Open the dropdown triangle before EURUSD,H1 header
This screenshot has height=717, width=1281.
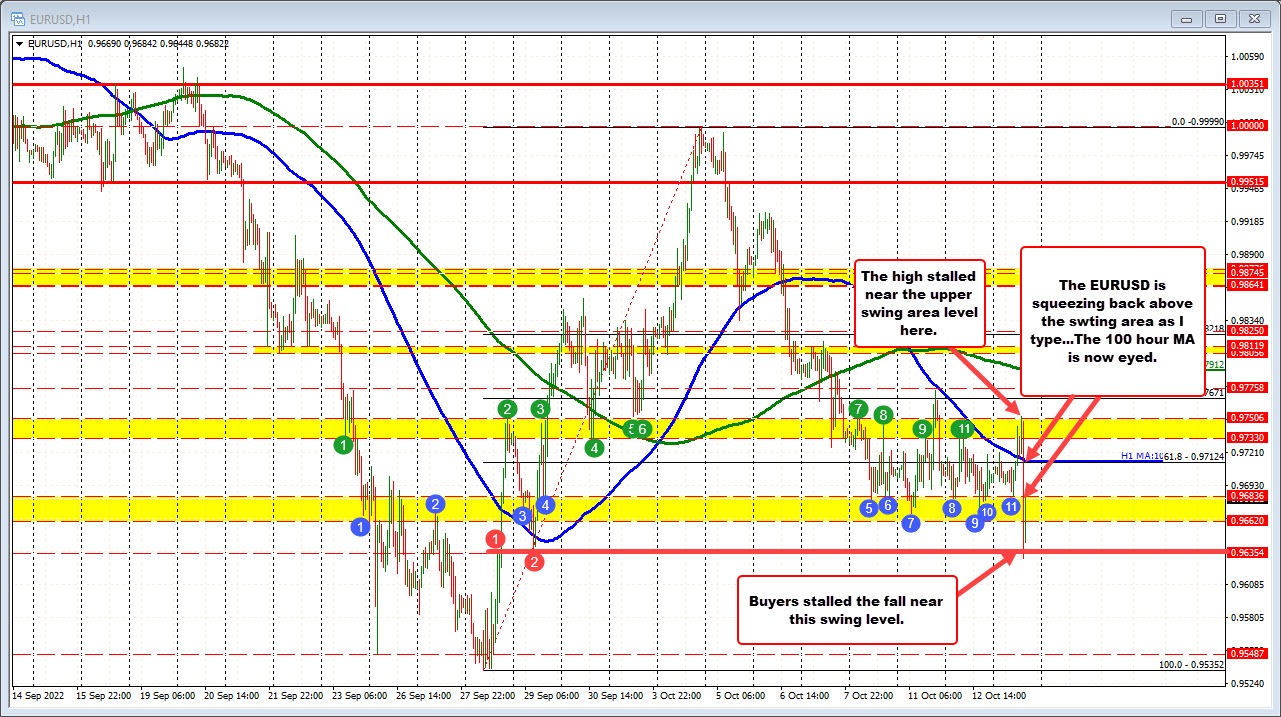click(20, 44)
